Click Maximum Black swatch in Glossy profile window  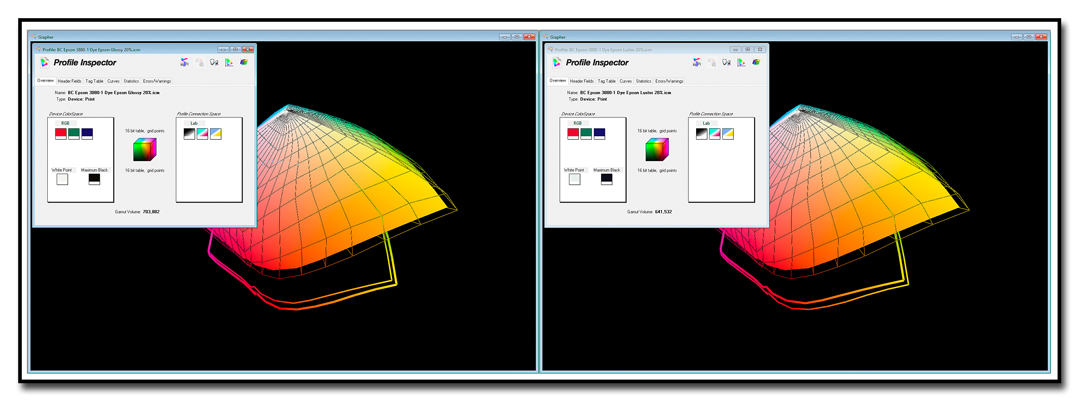[x=94, y=180]
